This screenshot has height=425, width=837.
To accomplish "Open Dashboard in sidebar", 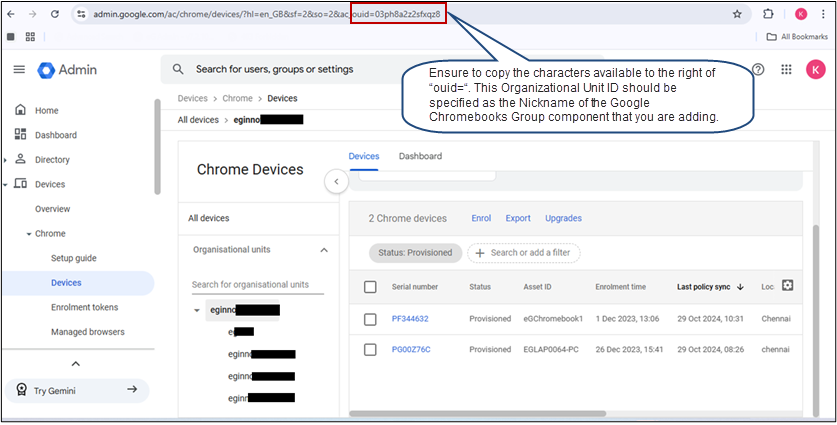I will pos(56,135).
